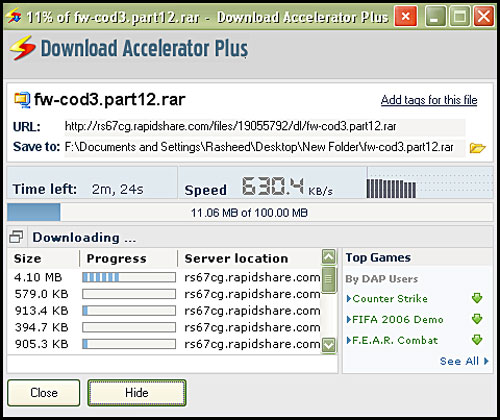
Task: Click the connection list scroll up arrow
Action: coord(329,257)
